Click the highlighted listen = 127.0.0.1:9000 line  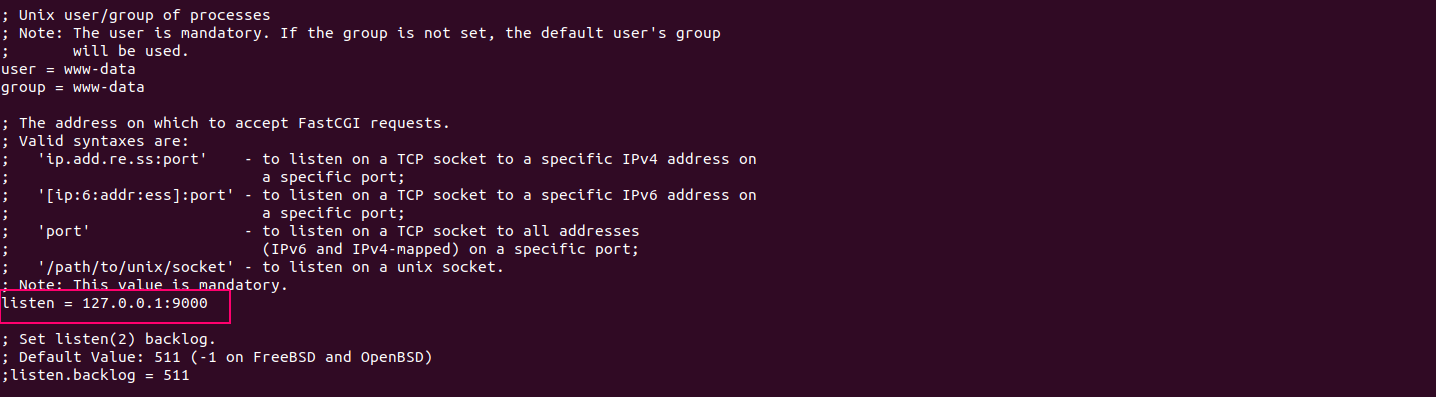pyautogui.click(x=105, y=303)
